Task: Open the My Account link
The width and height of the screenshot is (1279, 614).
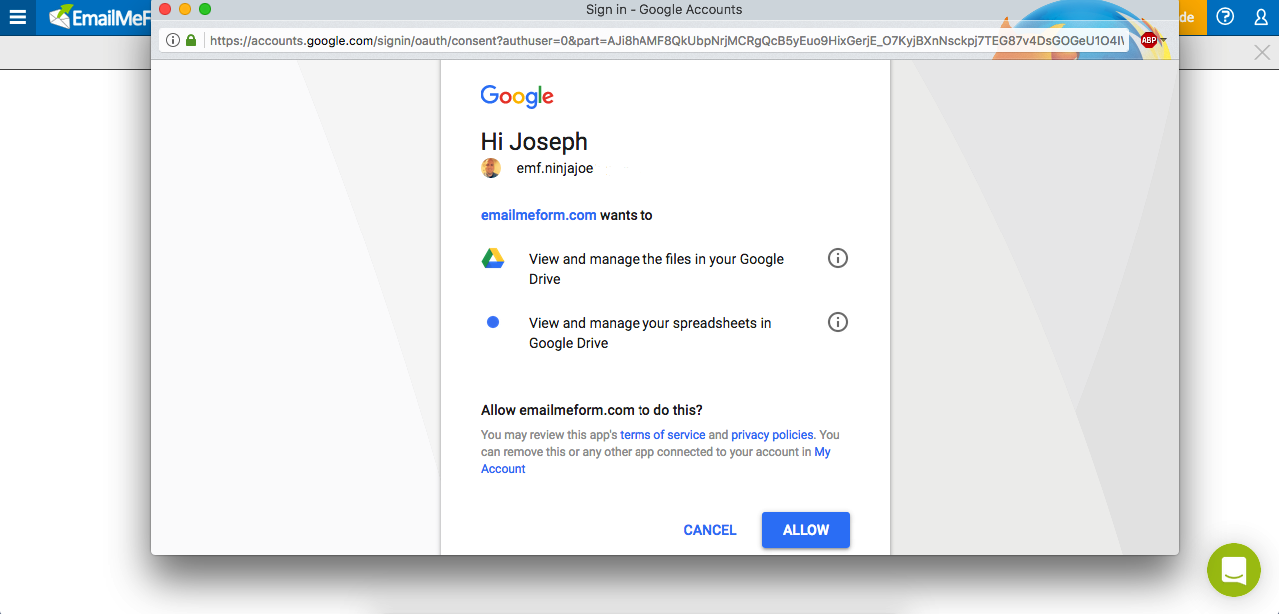Action: [x=656, y=460]
